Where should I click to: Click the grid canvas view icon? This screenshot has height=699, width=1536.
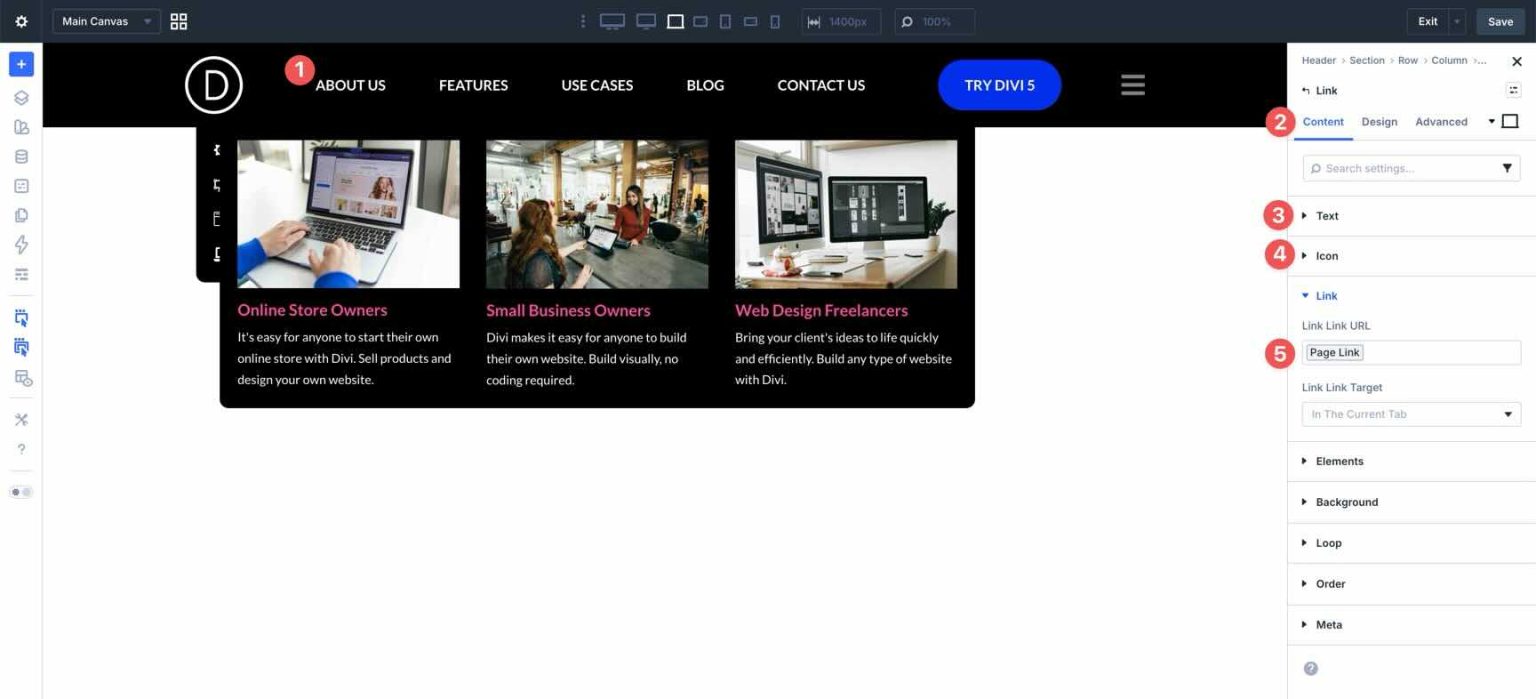pyautogui.click(x=179, y=21)
